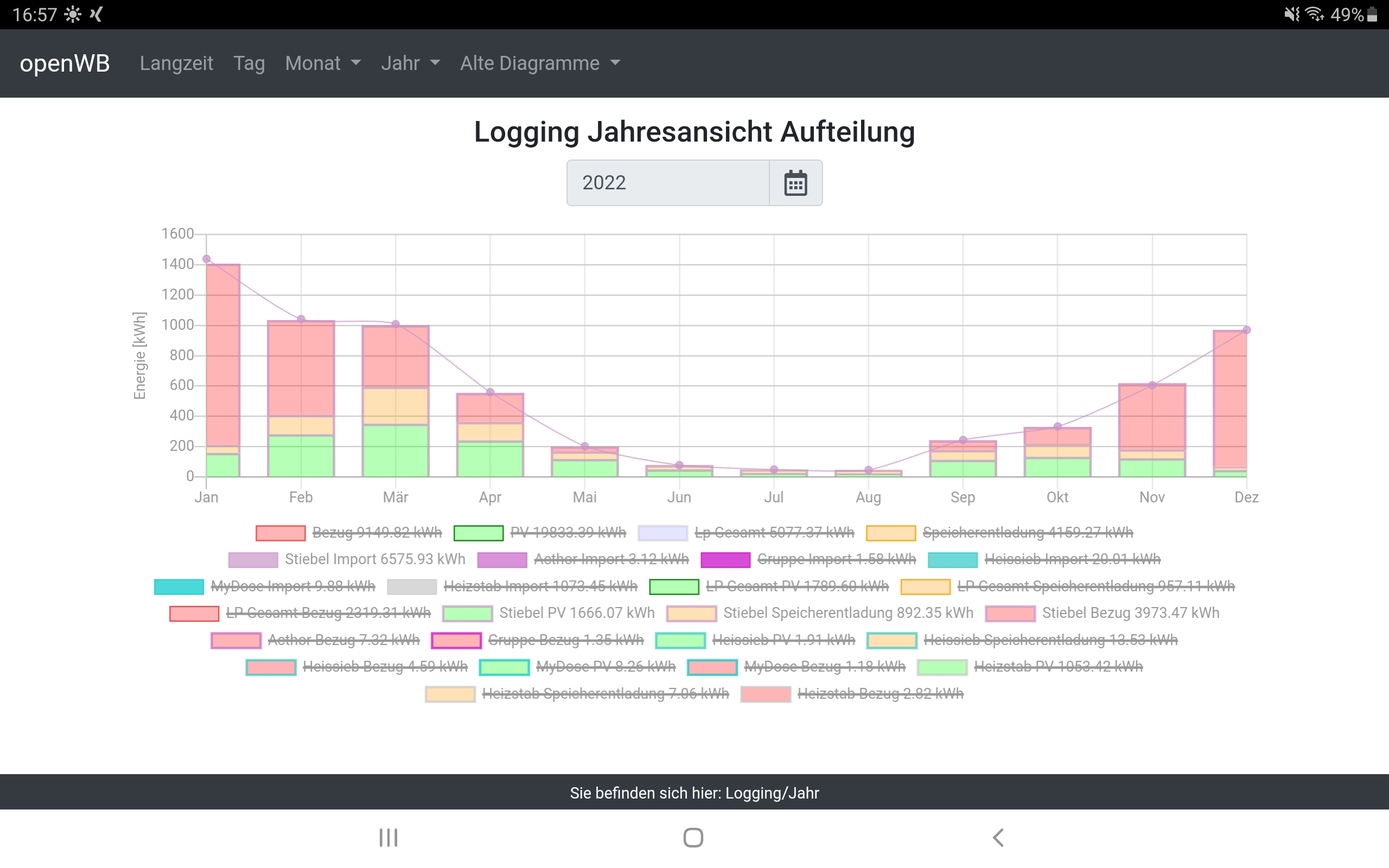Show the PV 19833.39 kWh dataset
Image resolution: width=1389 pixels, height=868 pixels.
pyautogui.click(x=568, y=533)
